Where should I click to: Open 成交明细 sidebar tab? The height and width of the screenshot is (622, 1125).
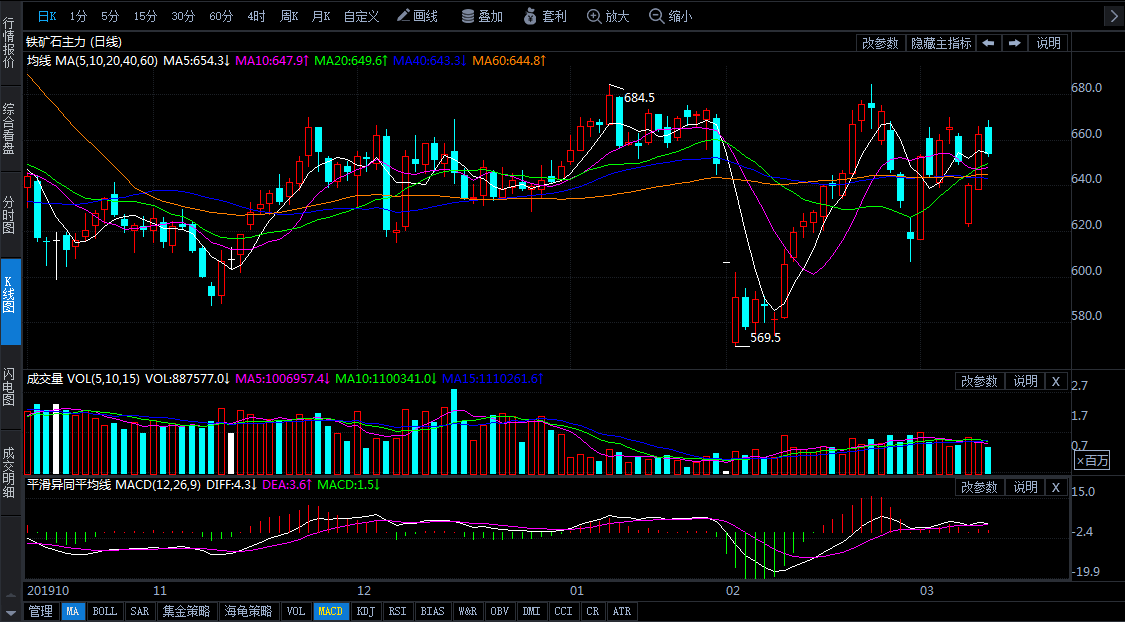10,473
